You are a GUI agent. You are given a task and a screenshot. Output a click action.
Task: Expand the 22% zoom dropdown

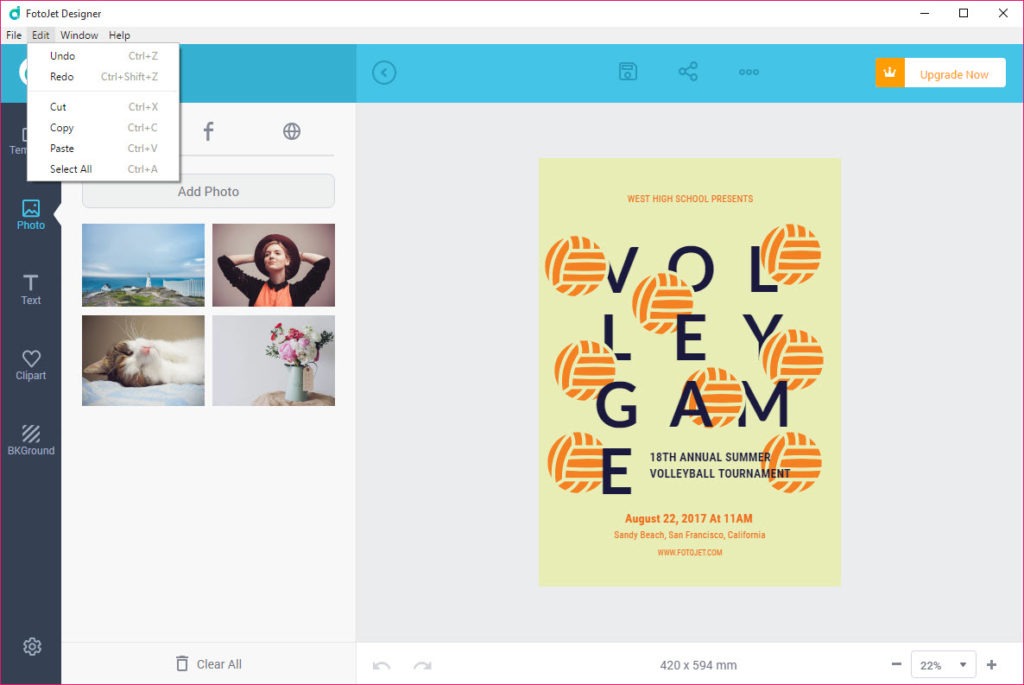coord(944,665)
